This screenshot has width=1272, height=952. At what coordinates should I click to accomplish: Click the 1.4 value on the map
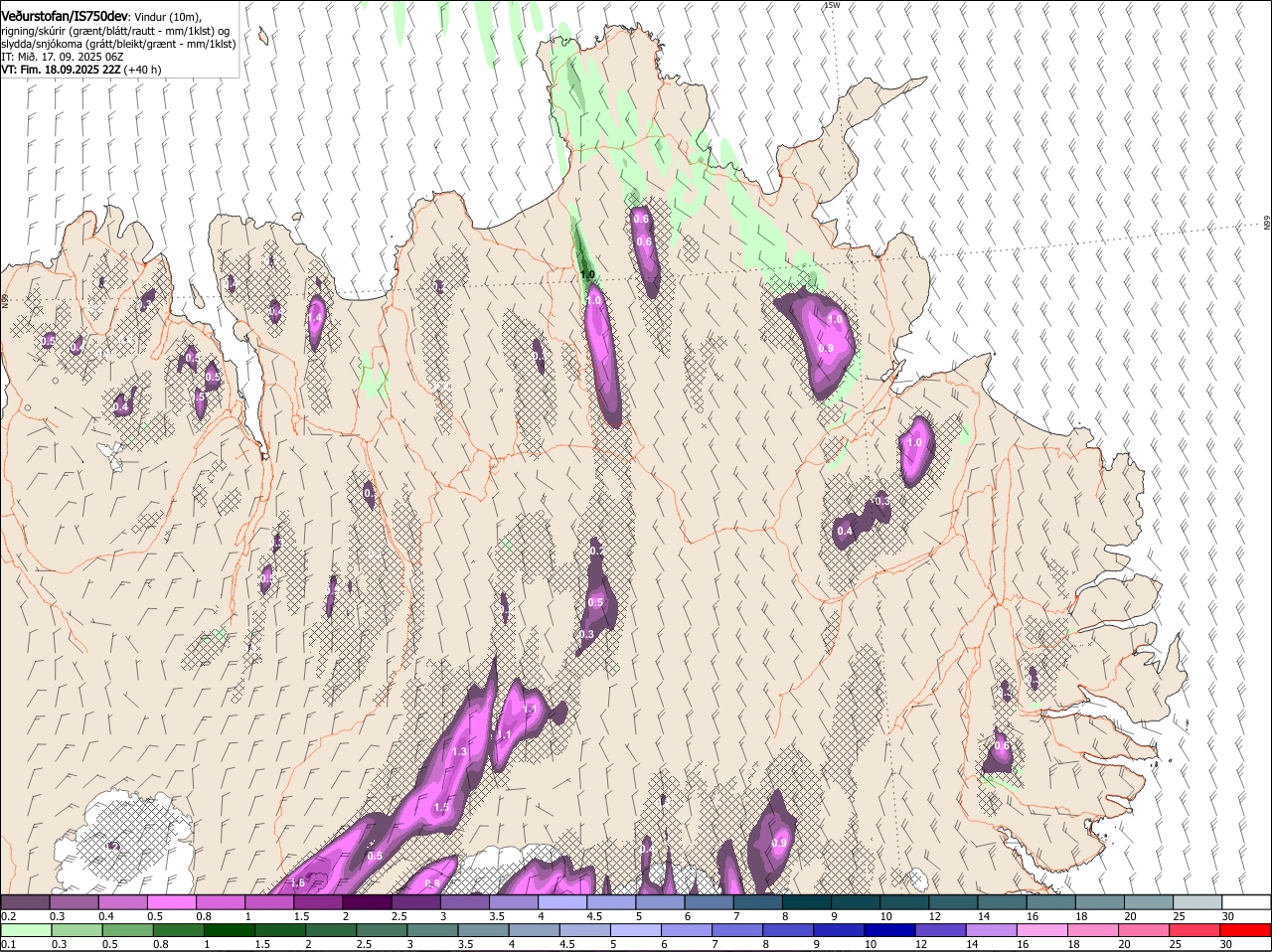tap(316, 317)
